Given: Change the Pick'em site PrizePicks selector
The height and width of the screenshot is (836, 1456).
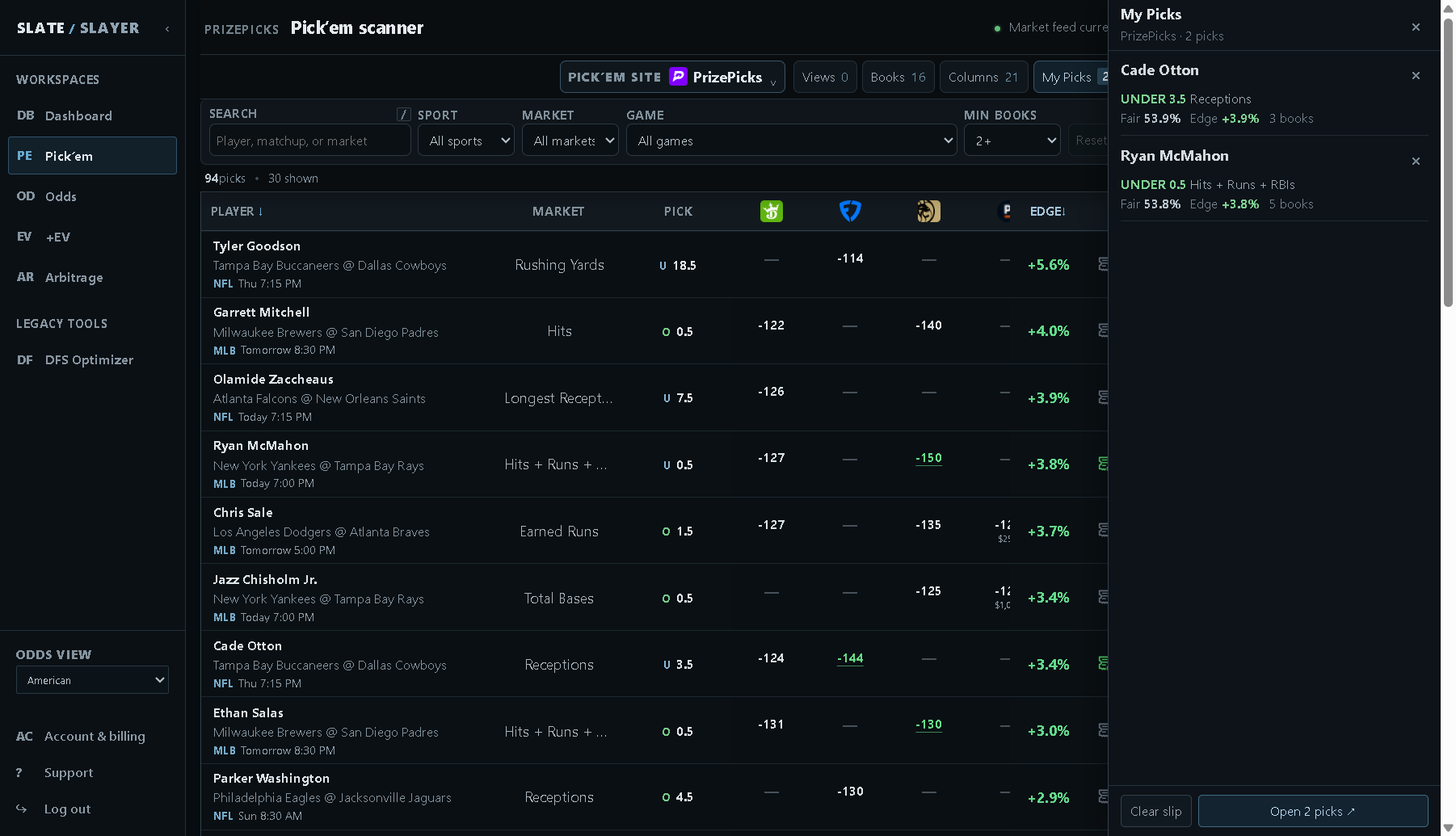Looking at the screenshot, I should tap(672, 77).
